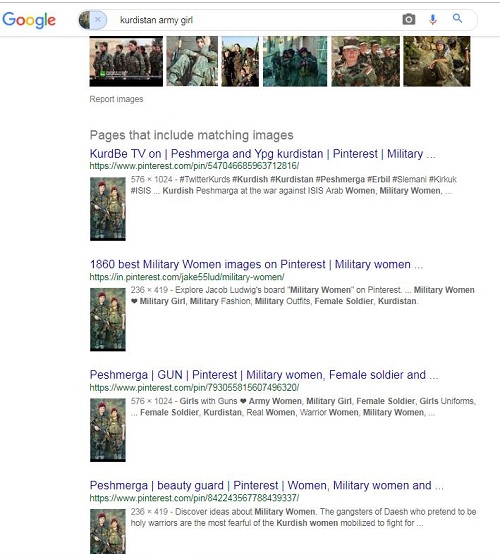Open fourth similar image with teal tint
The image size is (500, 554).
295,61
